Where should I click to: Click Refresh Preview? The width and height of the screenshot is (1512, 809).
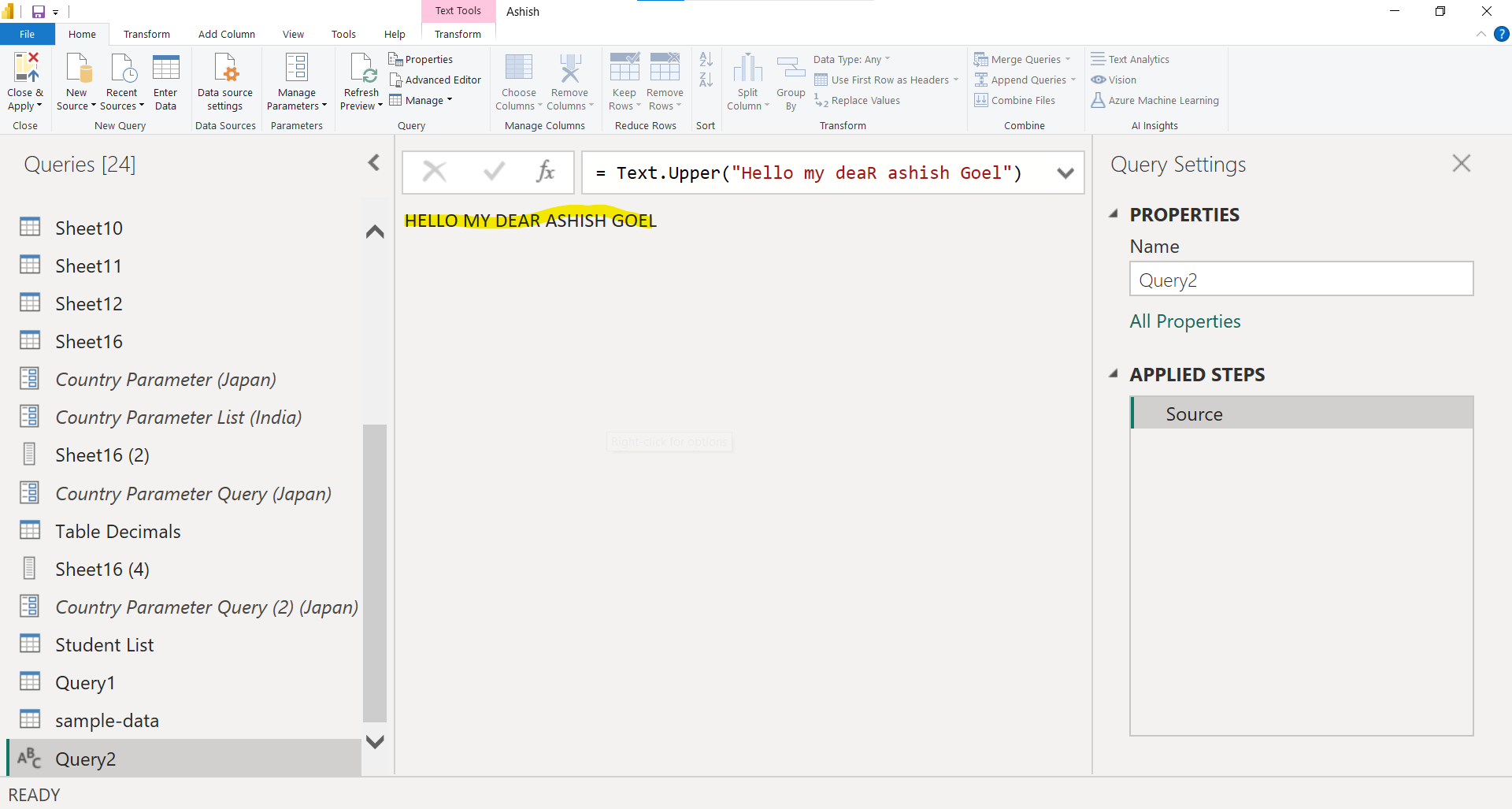tap(361, 80)
